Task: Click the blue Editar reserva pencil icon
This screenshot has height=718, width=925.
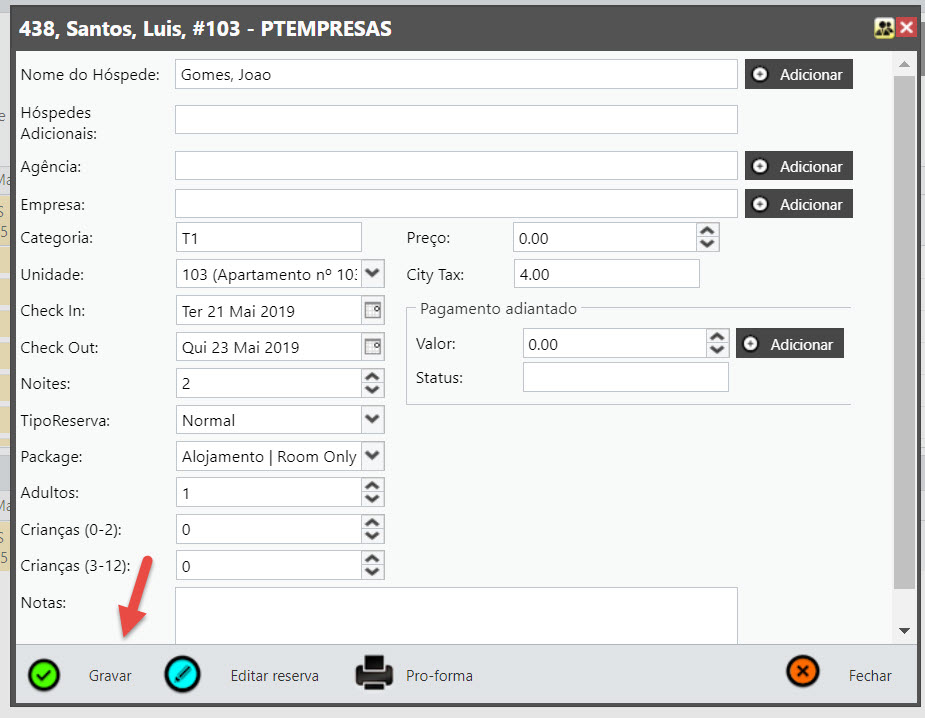Action: 182,675
